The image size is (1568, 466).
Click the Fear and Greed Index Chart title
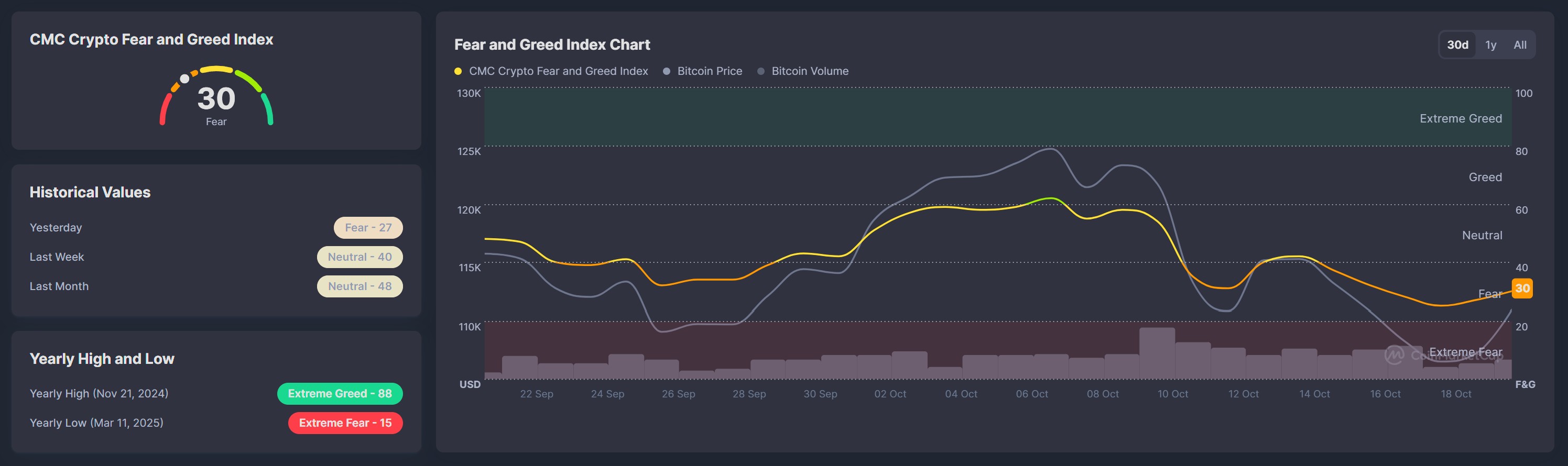click(x=551, y=45)
